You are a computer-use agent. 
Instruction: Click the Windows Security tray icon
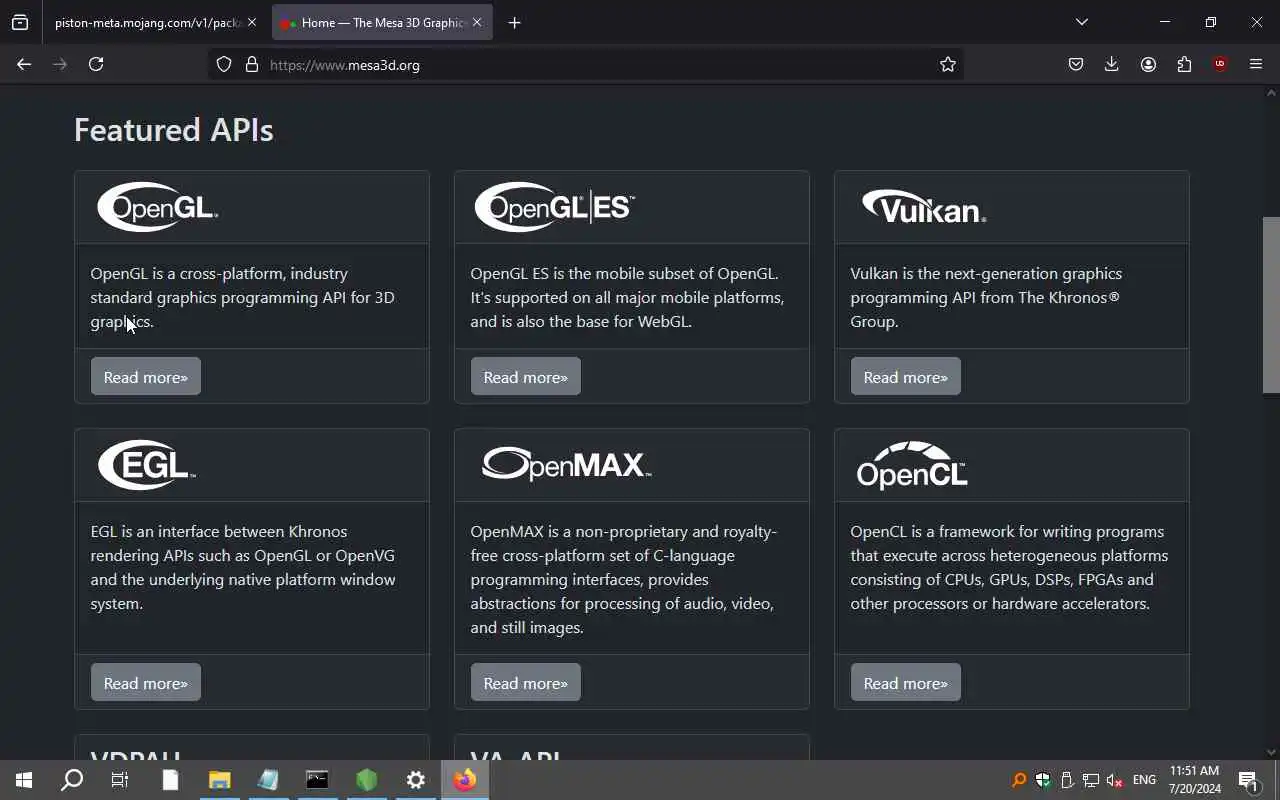point(1043,780)
